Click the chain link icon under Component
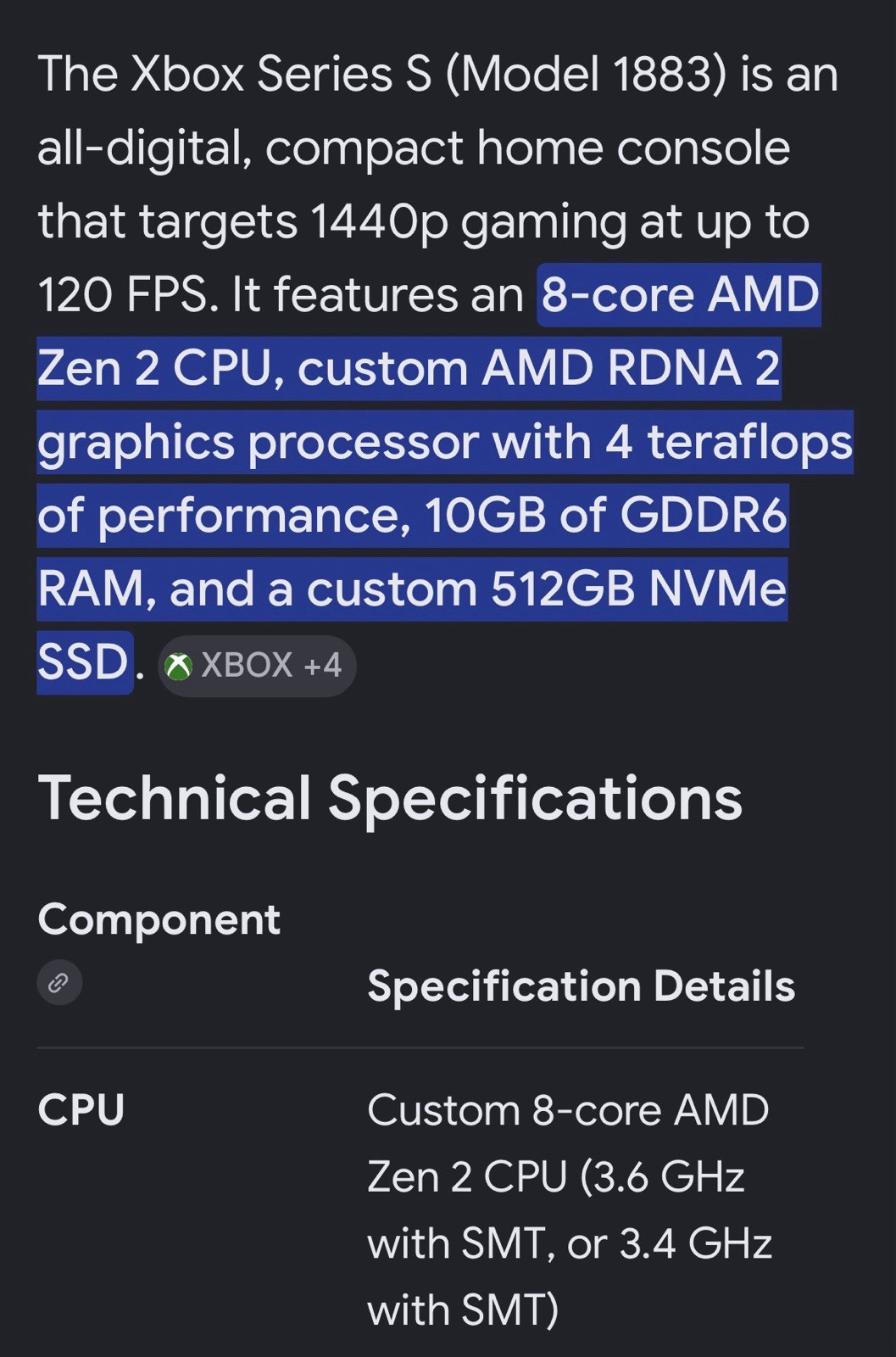 click(x=58, y=983)
